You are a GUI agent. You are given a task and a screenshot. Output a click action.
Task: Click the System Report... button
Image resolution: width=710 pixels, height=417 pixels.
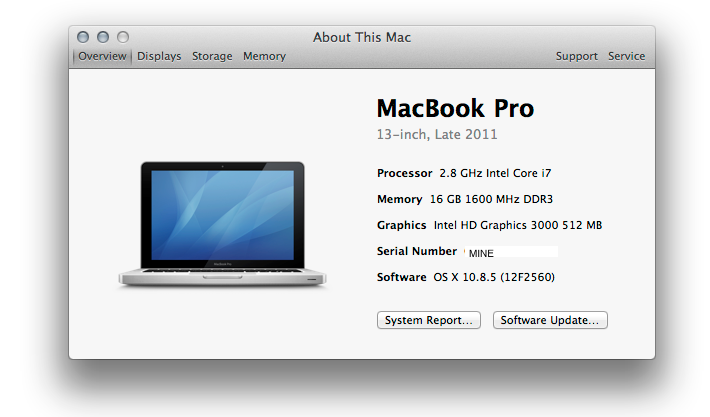click(428, 320)
